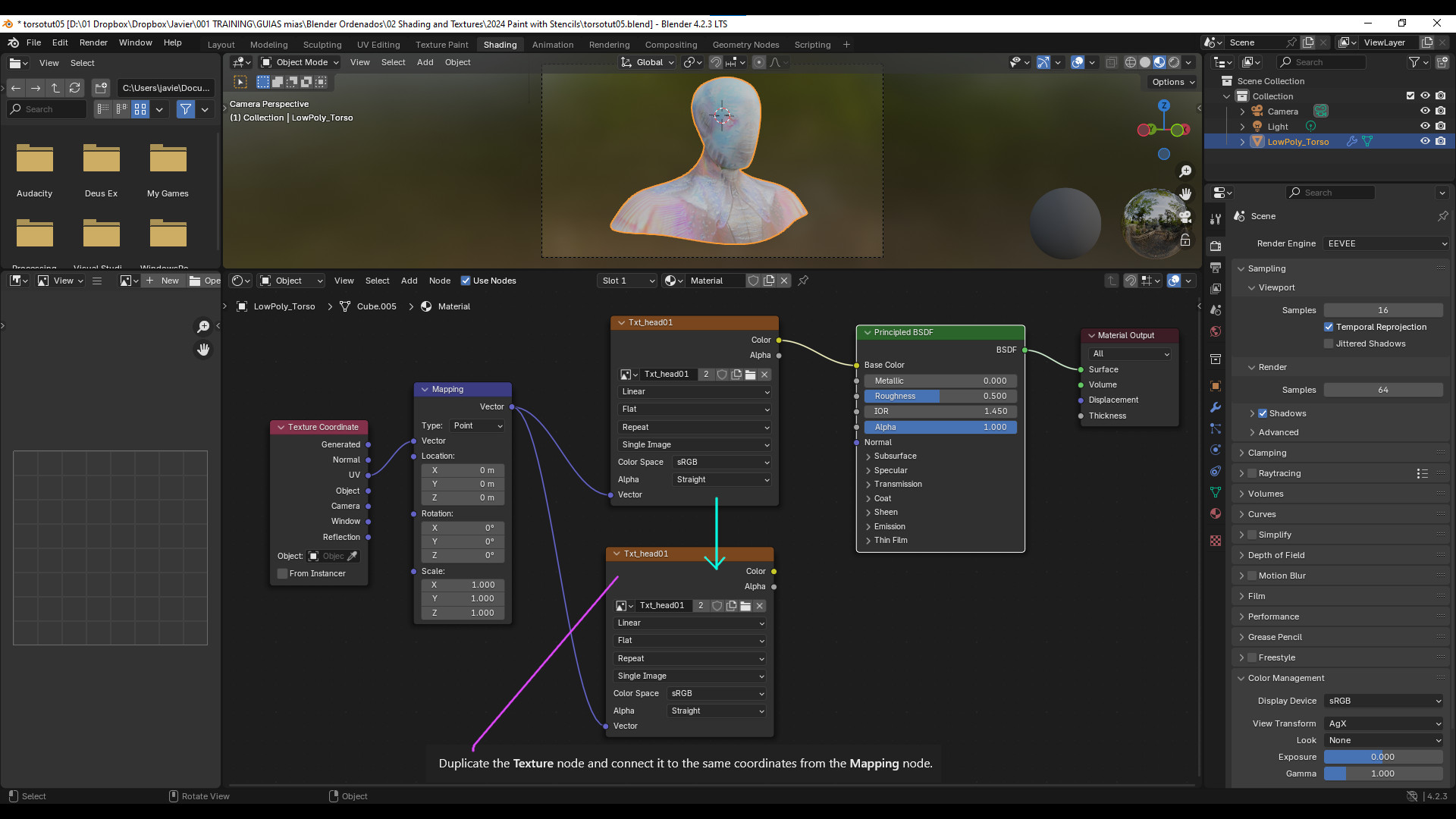1456x819 pixels.
Task: Toggle the Shadows checkbox
Action: [x=1263, y=413]
